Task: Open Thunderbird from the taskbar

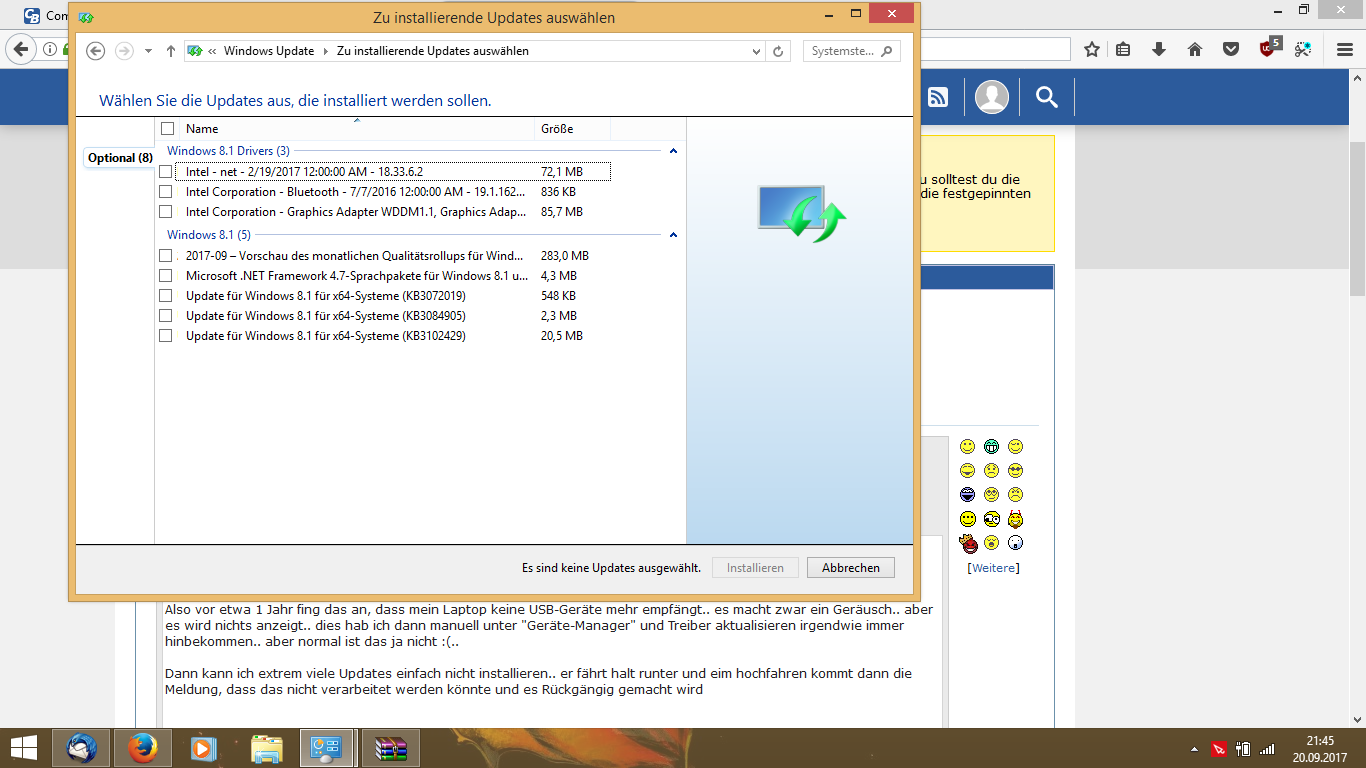Action: 82,748
